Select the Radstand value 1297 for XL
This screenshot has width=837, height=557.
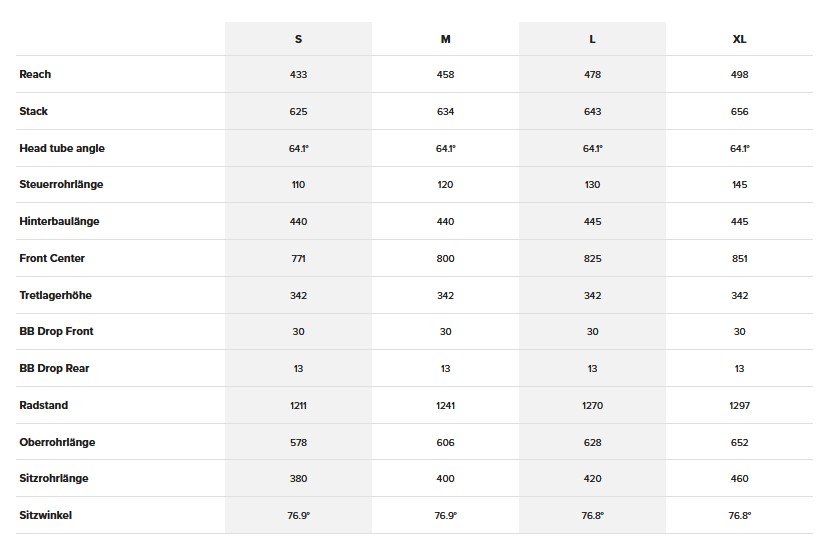click(739, 405)
